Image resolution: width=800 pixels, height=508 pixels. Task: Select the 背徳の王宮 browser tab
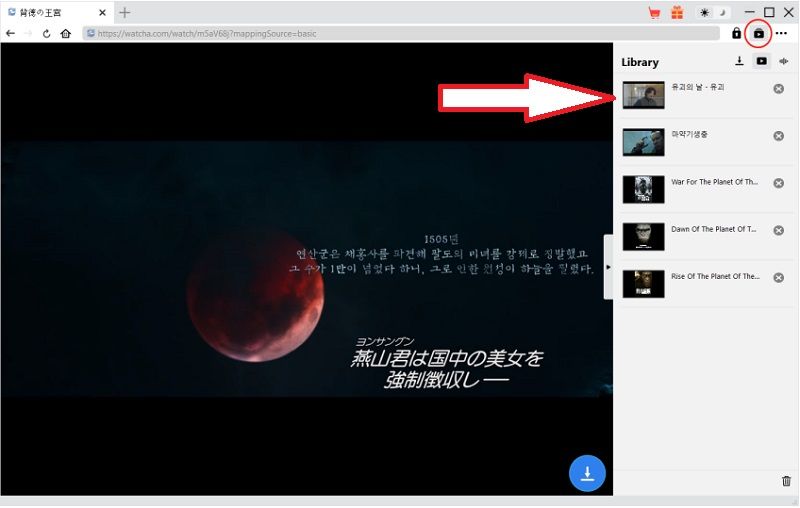click(56, 13)
